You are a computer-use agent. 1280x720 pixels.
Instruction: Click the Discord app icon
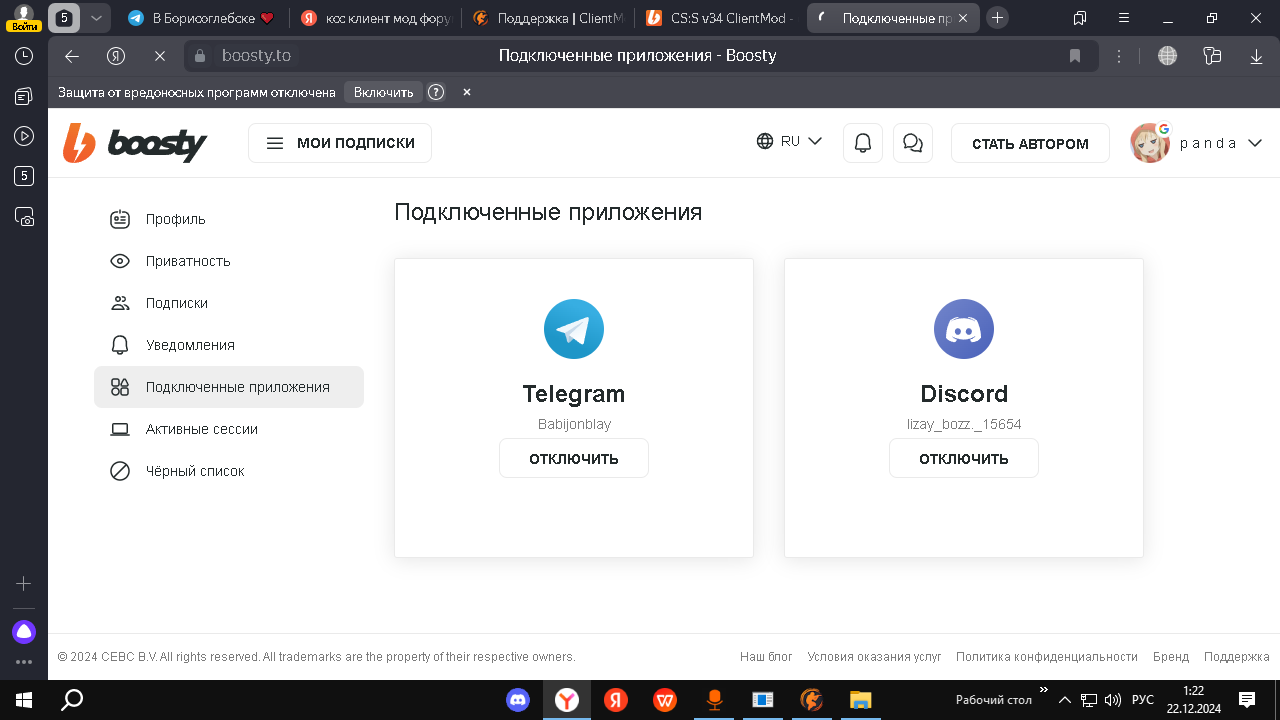pos(963,329)
